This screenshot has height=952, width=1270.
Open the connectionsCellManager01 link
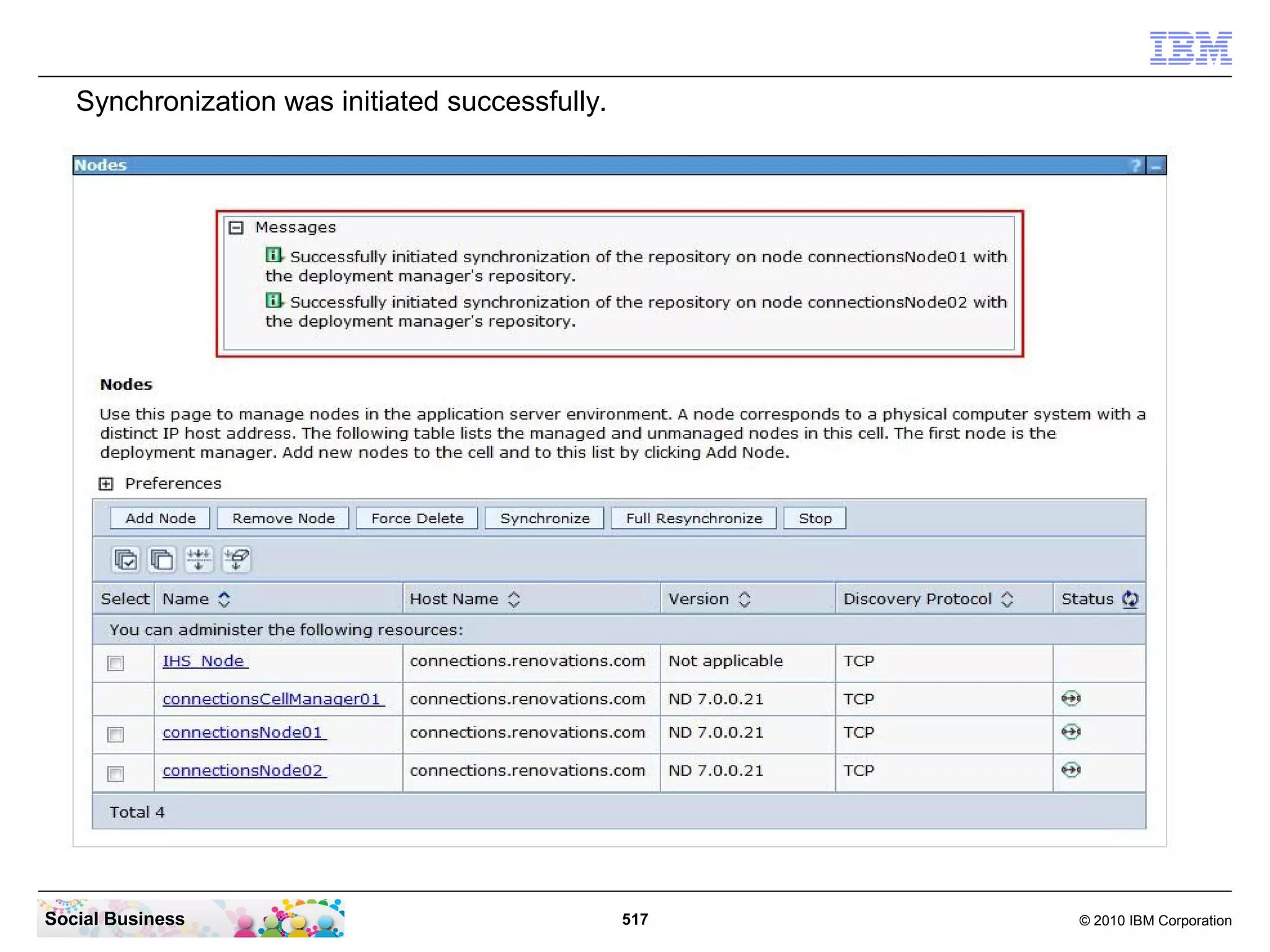[x=273, y=699]
